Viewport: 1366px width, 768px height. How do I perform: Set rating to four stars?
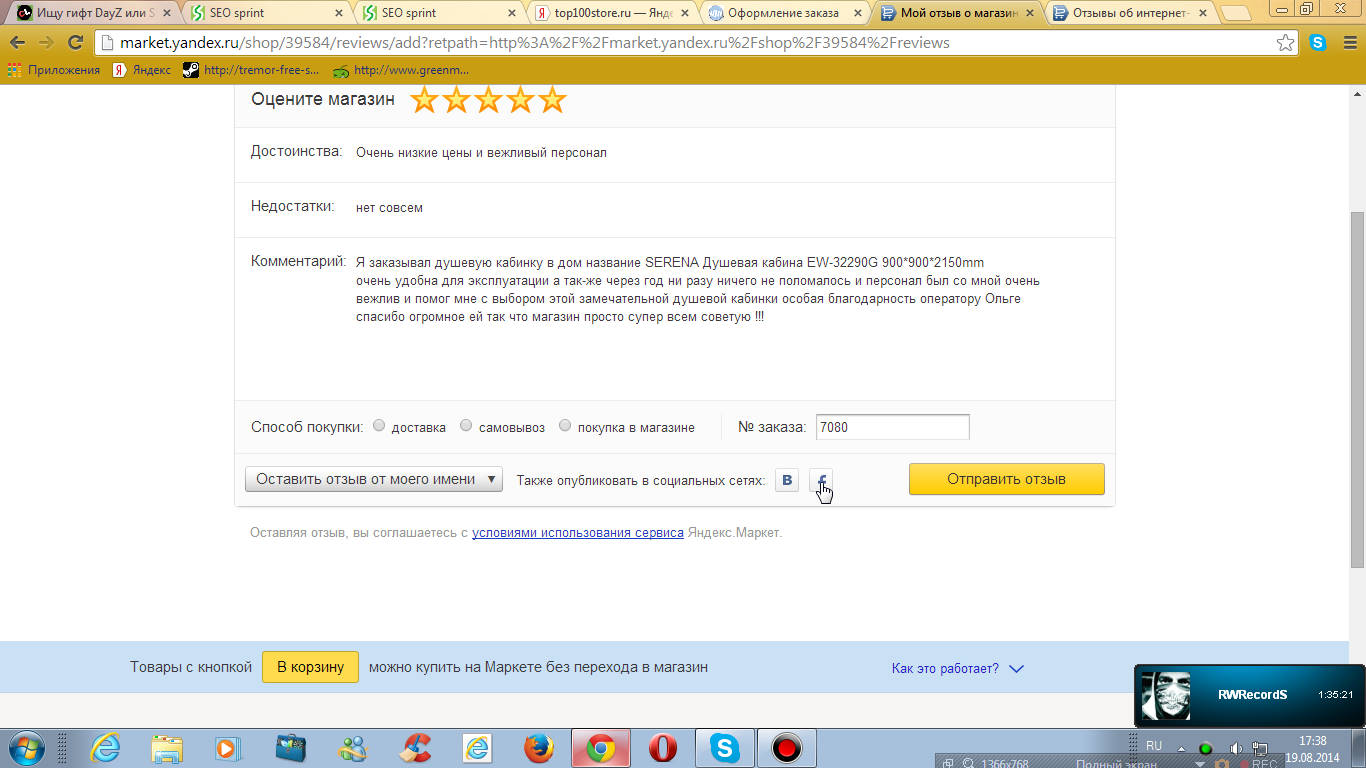click(520, 100)
